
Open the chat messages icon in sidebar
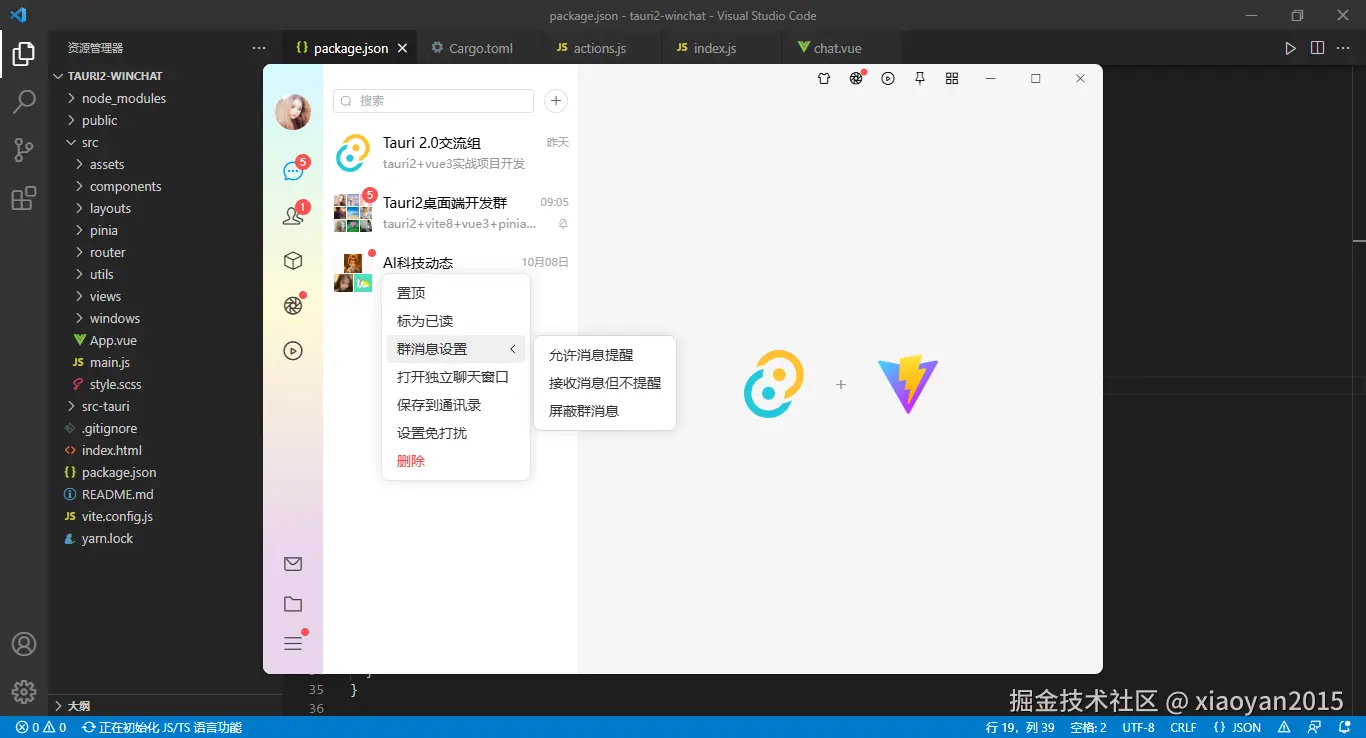click(293, 171)
